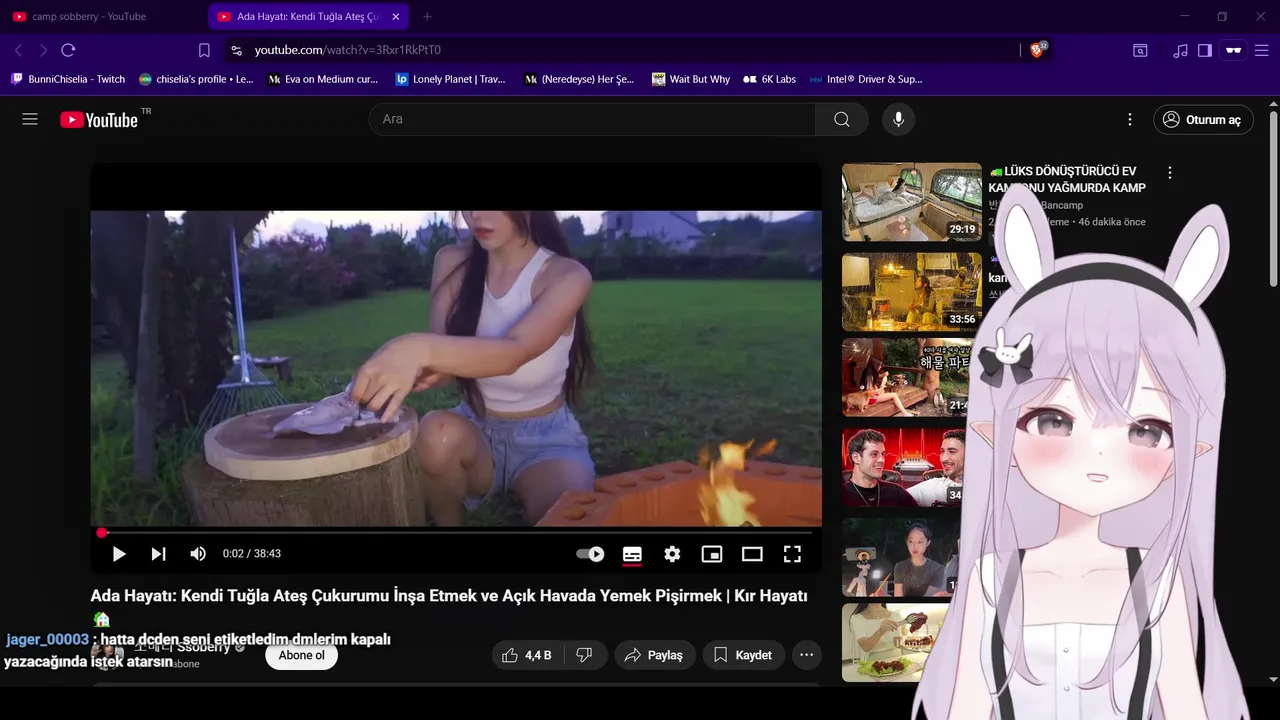Click the search magnifier button
This screenshot has height=720, width=1280.
842,119
